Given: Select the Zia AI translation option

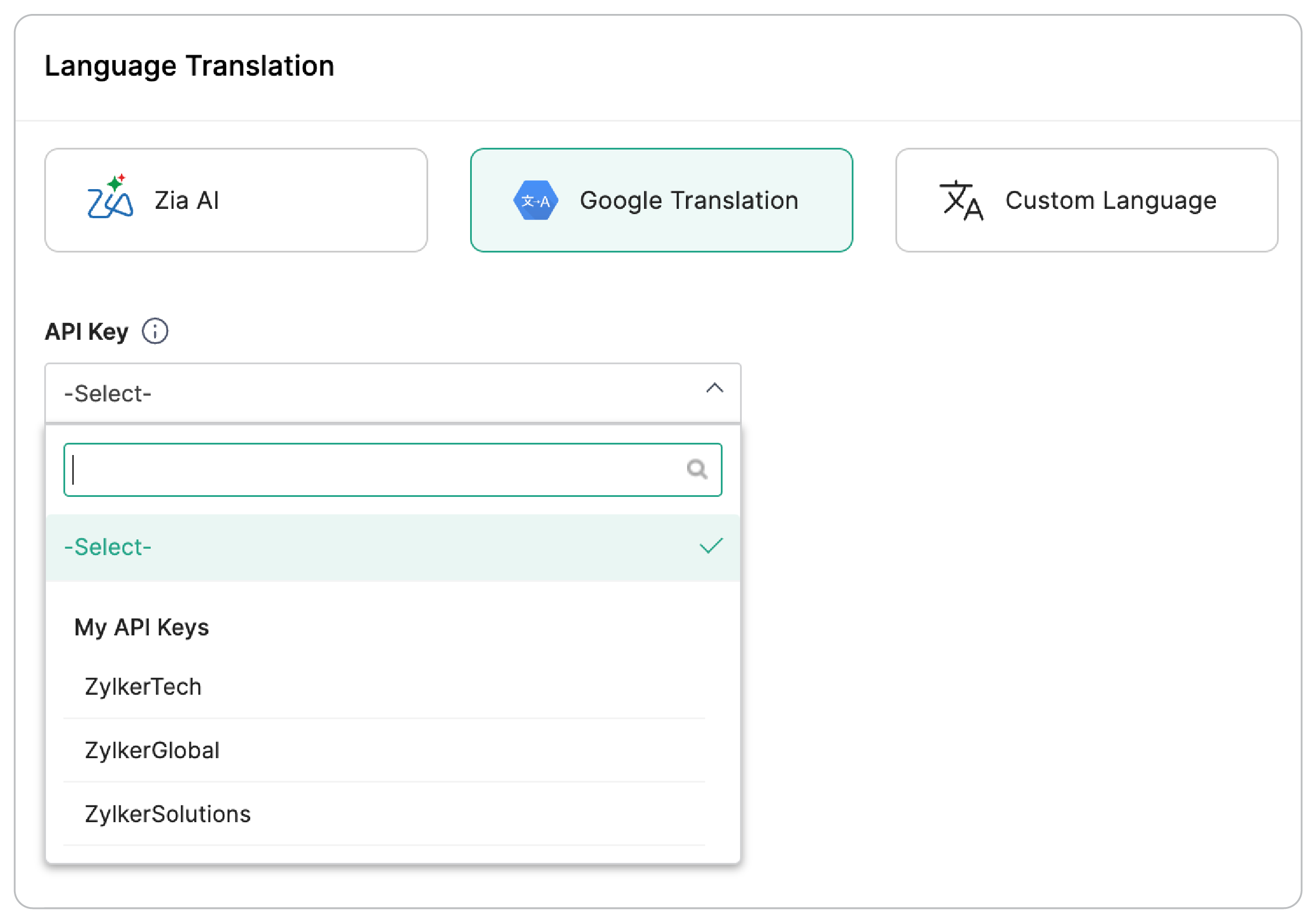Looking at the screenshot, I should tap(236, 200).
